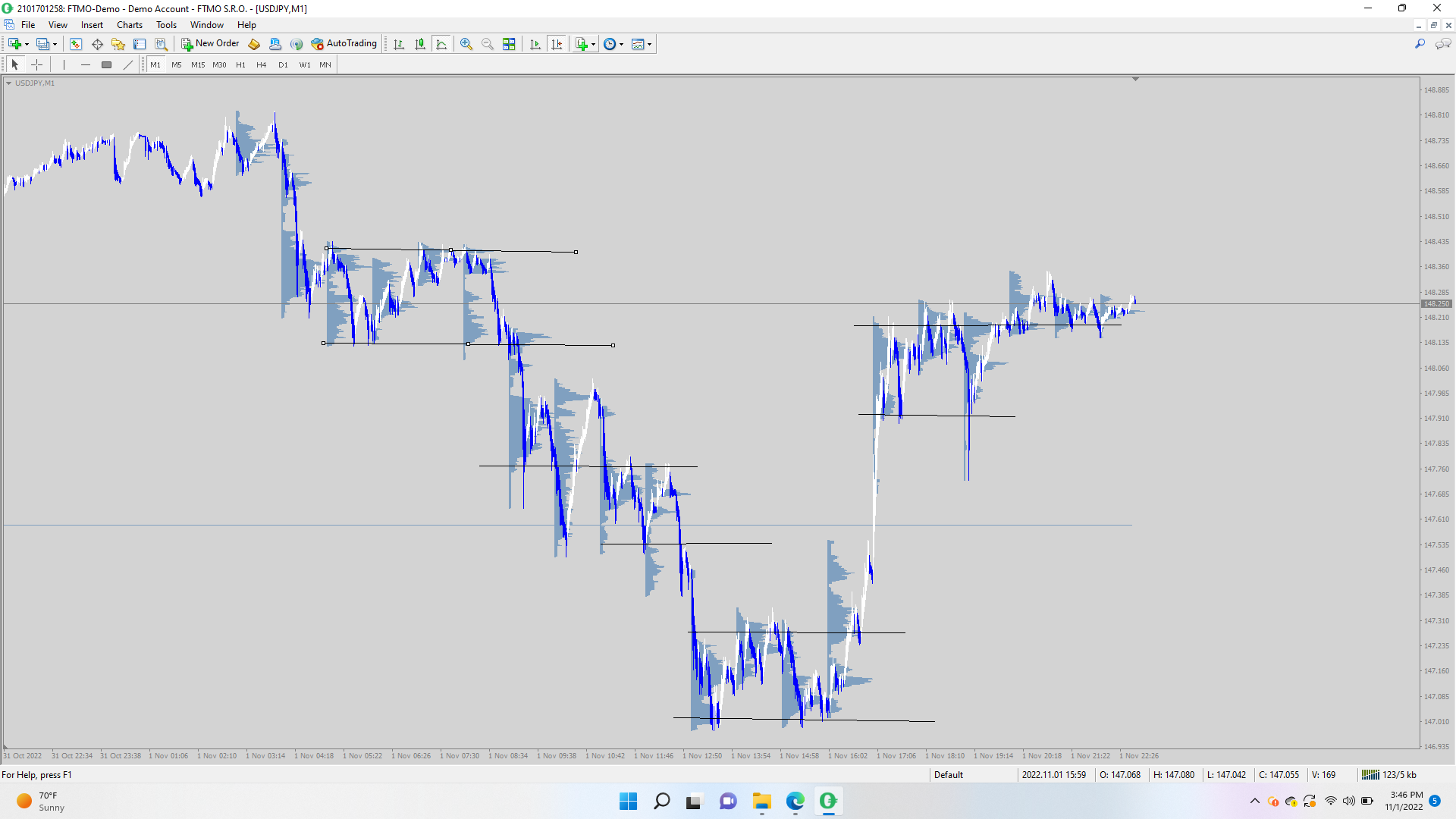Tile chart windows icon
The image size is (1456, 819).
coord(509,44)
